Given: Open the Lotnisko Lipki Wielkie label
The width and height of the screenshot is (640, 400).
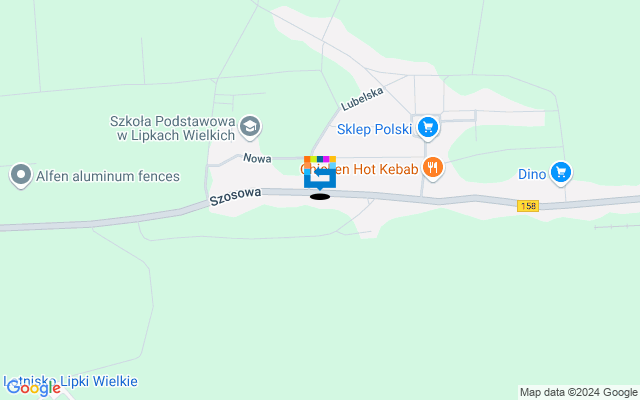Looking at the screenshot, I should tap(71, 382).
